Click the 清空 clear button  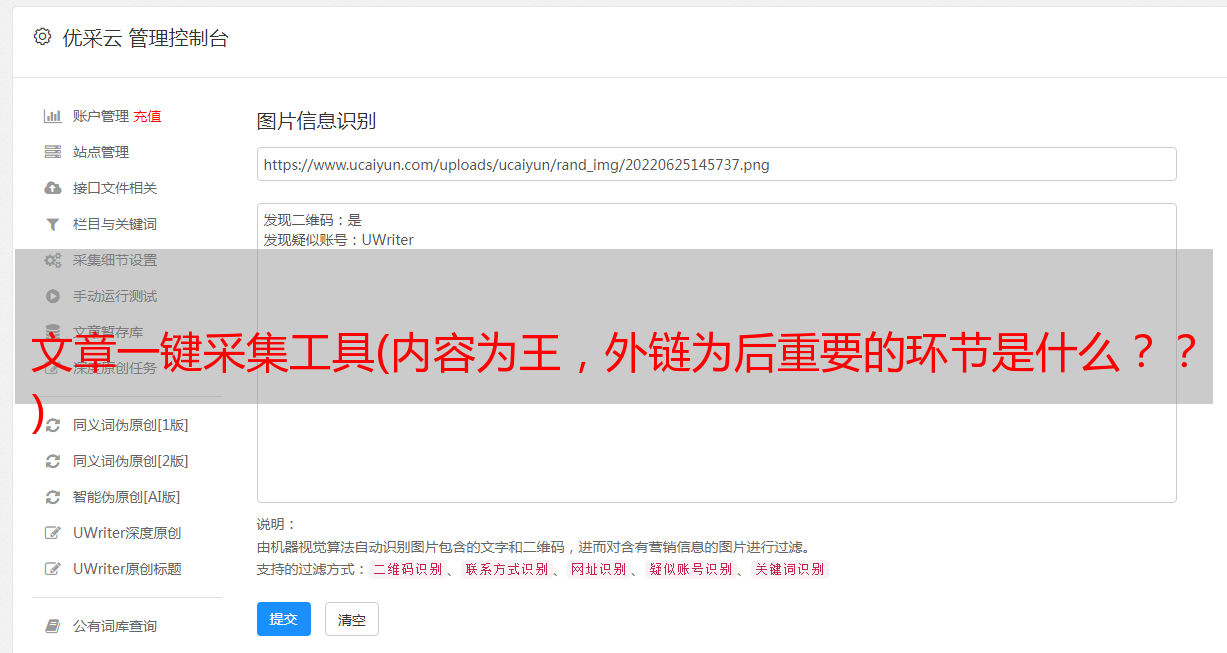(x=352, y=620)
